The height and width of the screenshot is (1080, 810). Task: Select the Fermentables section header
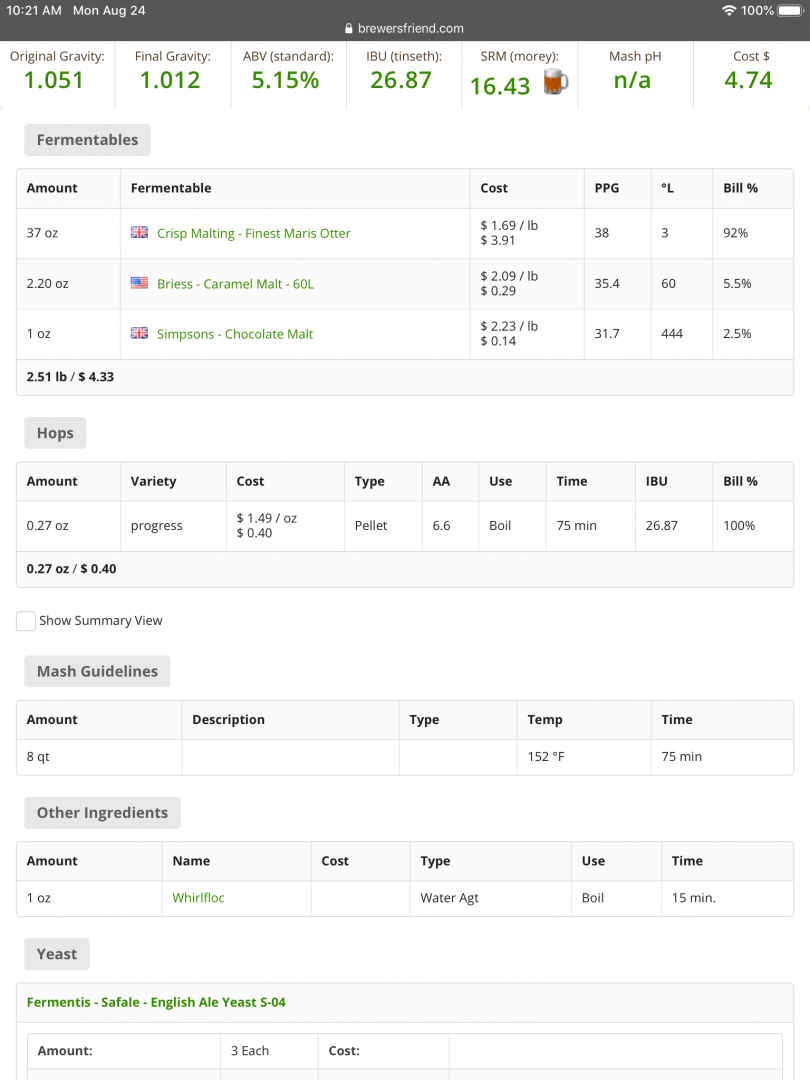pyautogui.click(x=87, y=140)
